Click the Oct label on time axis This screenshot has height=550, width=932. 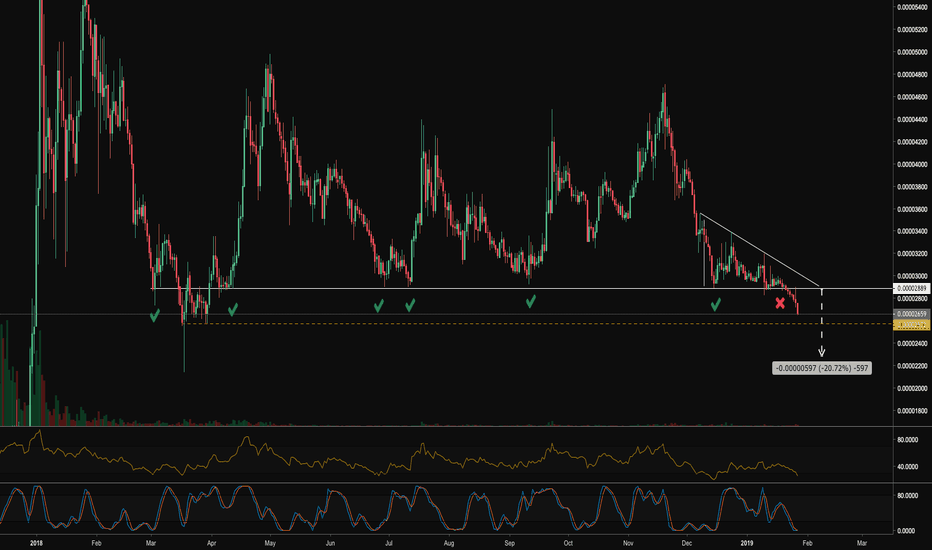(x=568, y=543)
